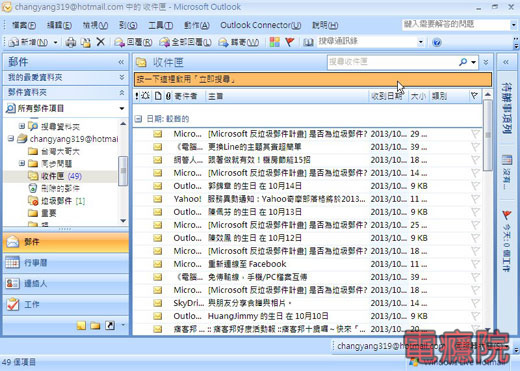The height and width of the screenshot is (371, 520).
Task: Sort by Flag Status column header
Action: click(474, 96)
